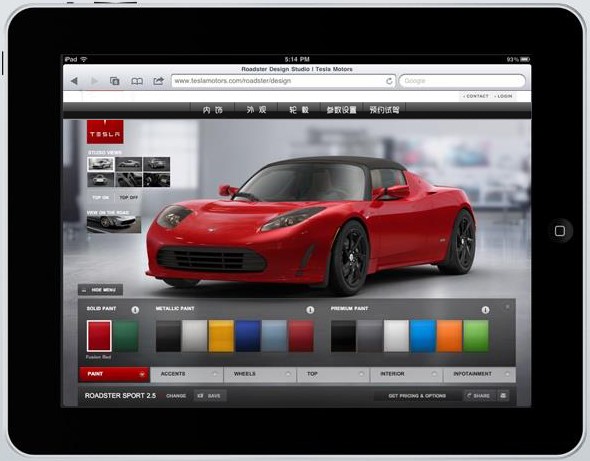This screenshot has width=590, height=461.
Task: Choose the black premium paint swatch
Action: click(x=343, y=336)
